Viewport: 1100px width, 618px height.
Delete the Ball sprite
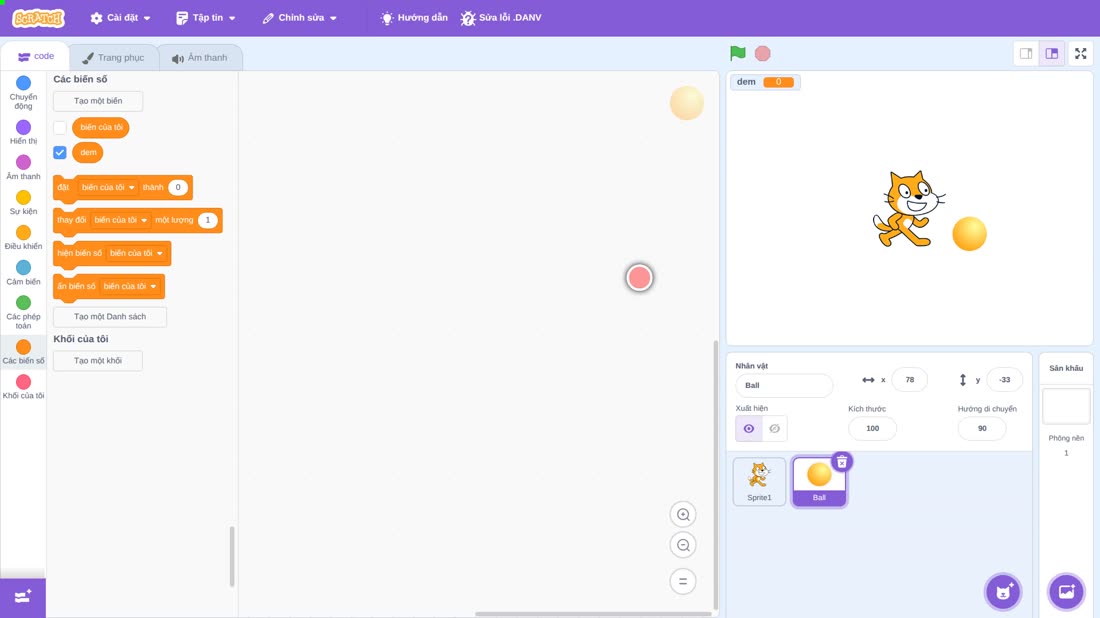842,462
